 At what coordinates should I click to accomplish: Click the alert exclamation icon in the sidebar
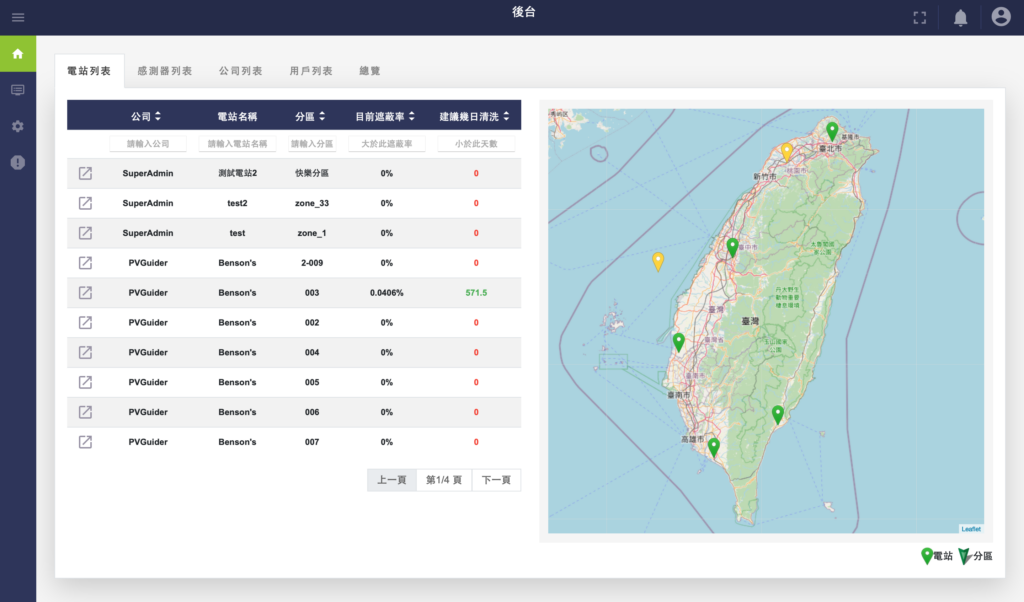pyautogui.click(x=18, y=162)
